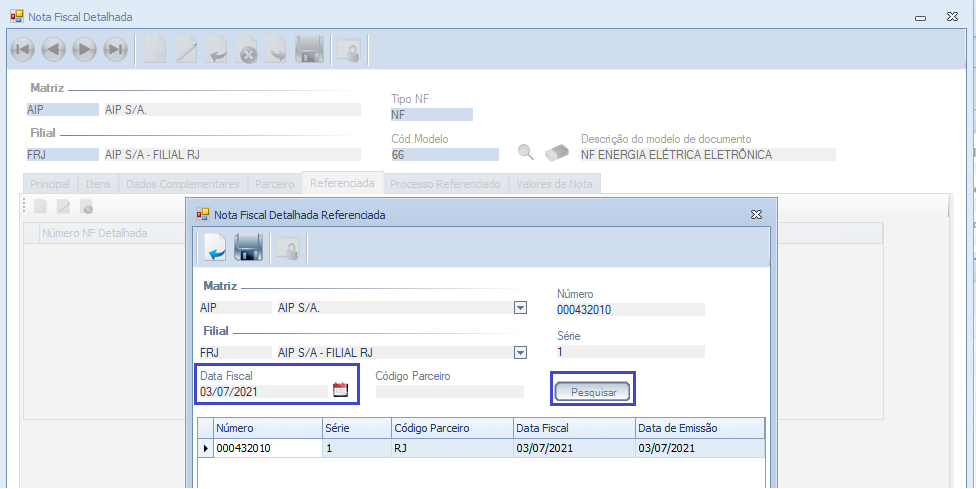Expand the Filial dropdown in the dialog
The width and height of the screenshot is (976, 489).
click(x=520, y=352)
